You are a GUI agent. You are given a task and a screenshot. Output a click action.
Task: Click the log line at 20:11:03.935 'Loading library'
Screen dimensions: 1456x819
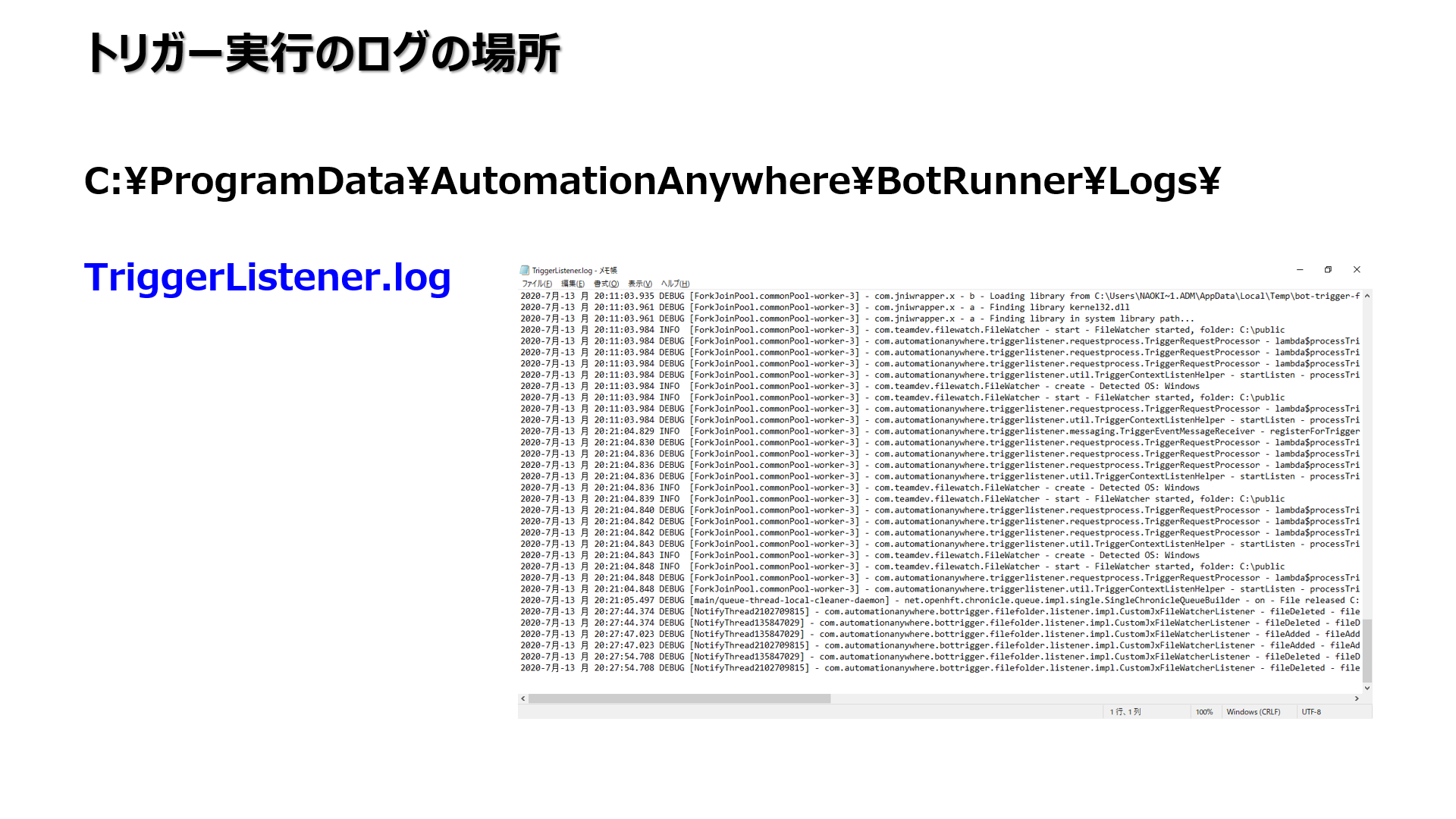point(940,296)
